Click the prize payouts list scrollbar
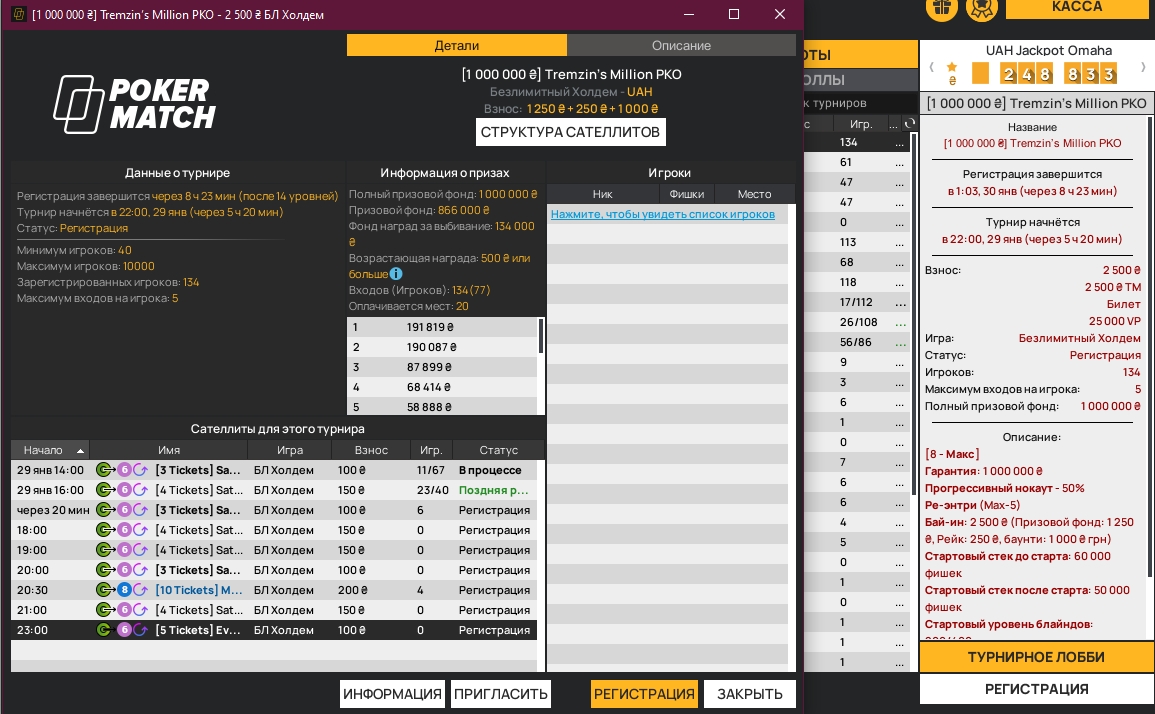Viewport: 1155px width, 714px height. [541, 335]
